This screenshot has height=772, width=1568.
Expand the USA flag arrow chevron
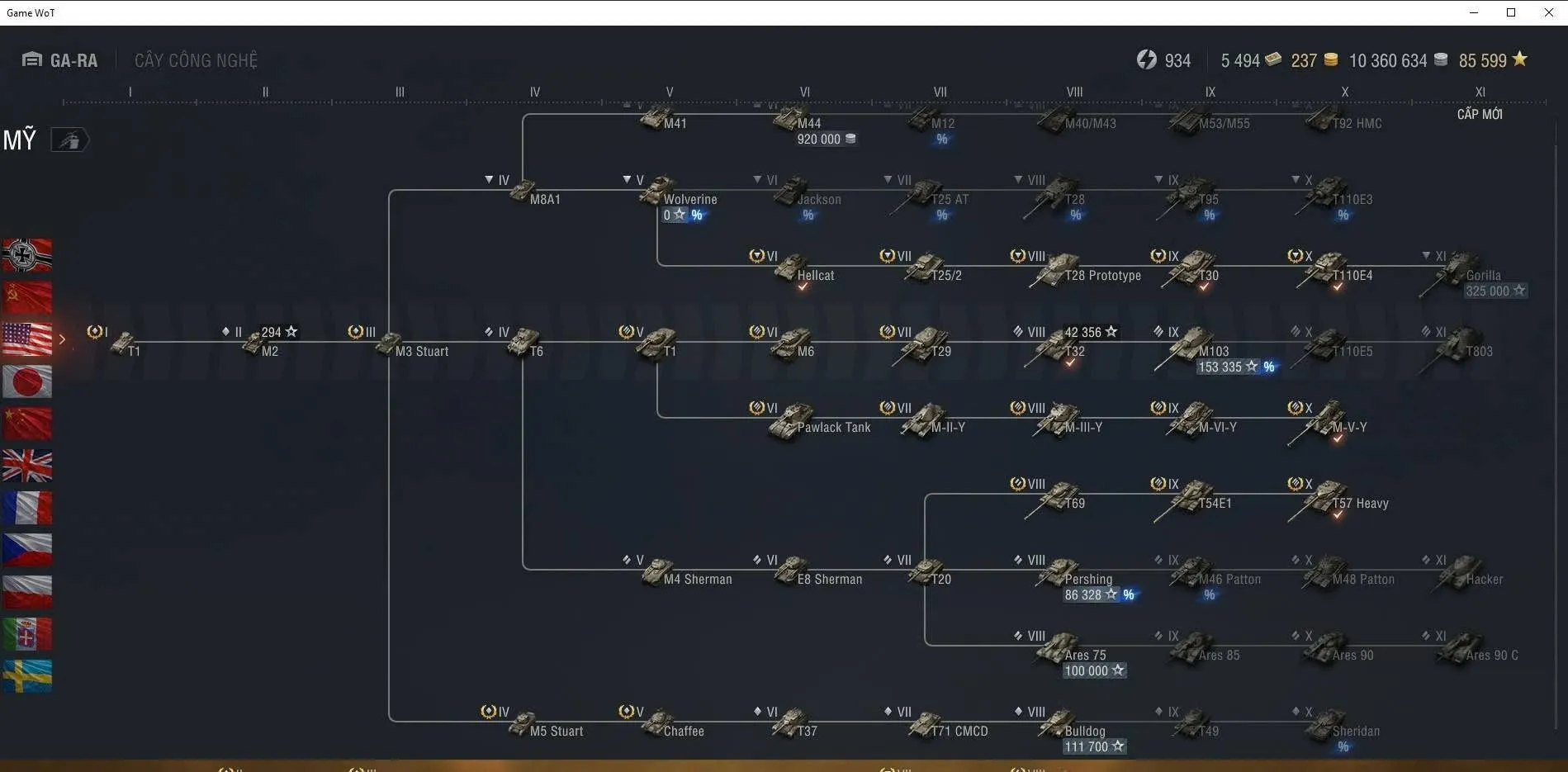[x=62, y=339]
